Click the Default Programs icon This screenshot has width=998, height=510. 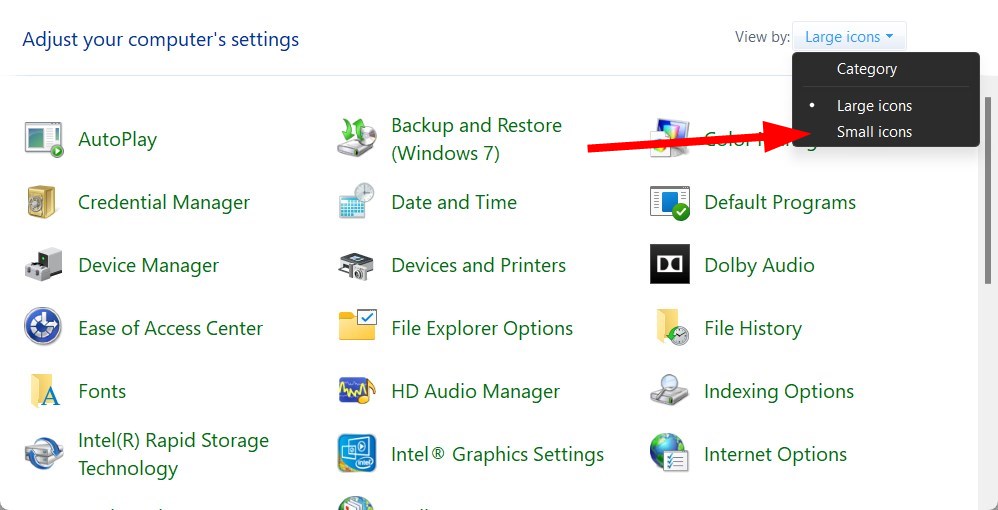coord(670,203)
